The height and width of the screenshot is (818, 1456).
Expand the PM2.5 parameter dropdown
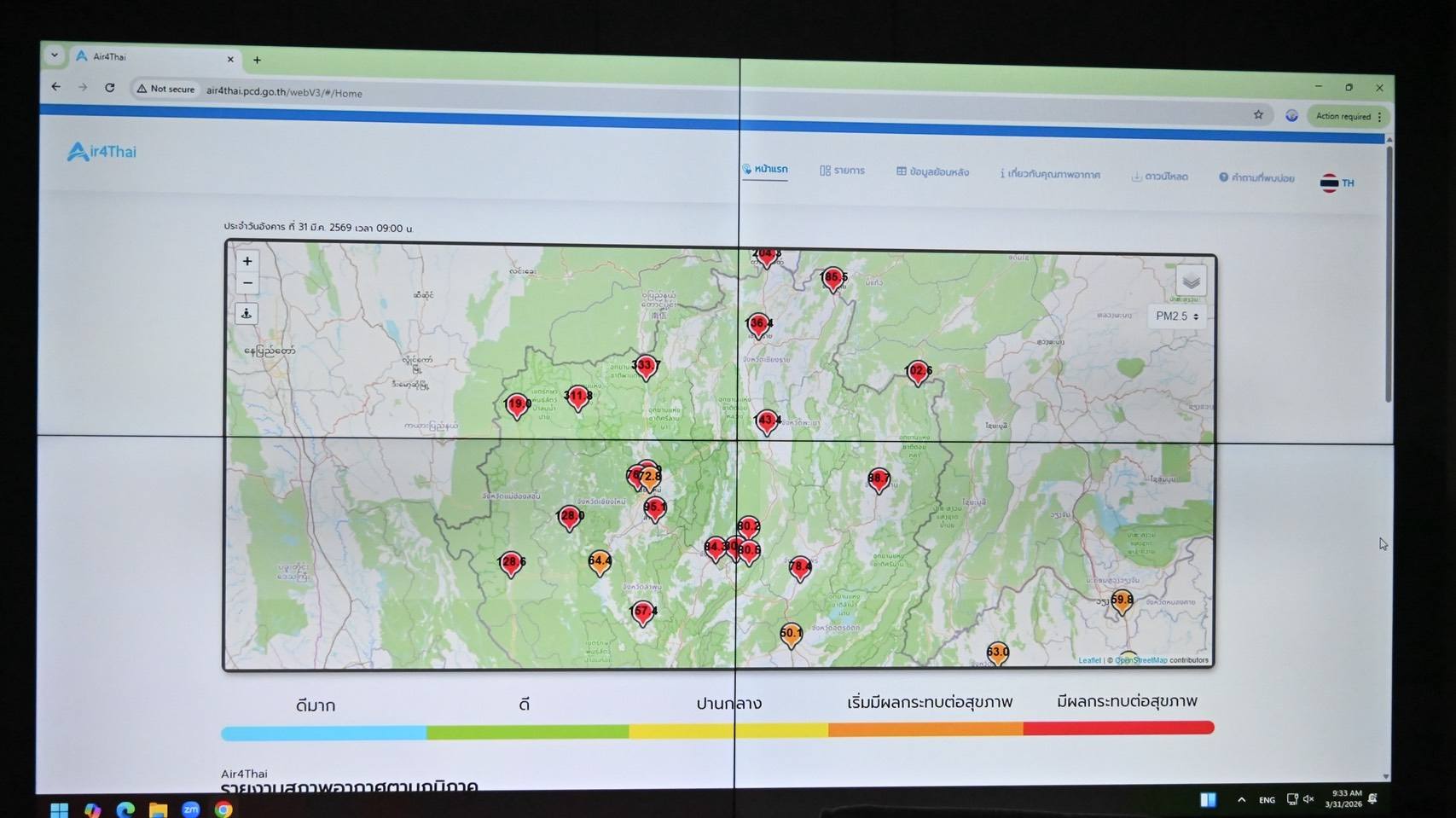(1177, 316)
